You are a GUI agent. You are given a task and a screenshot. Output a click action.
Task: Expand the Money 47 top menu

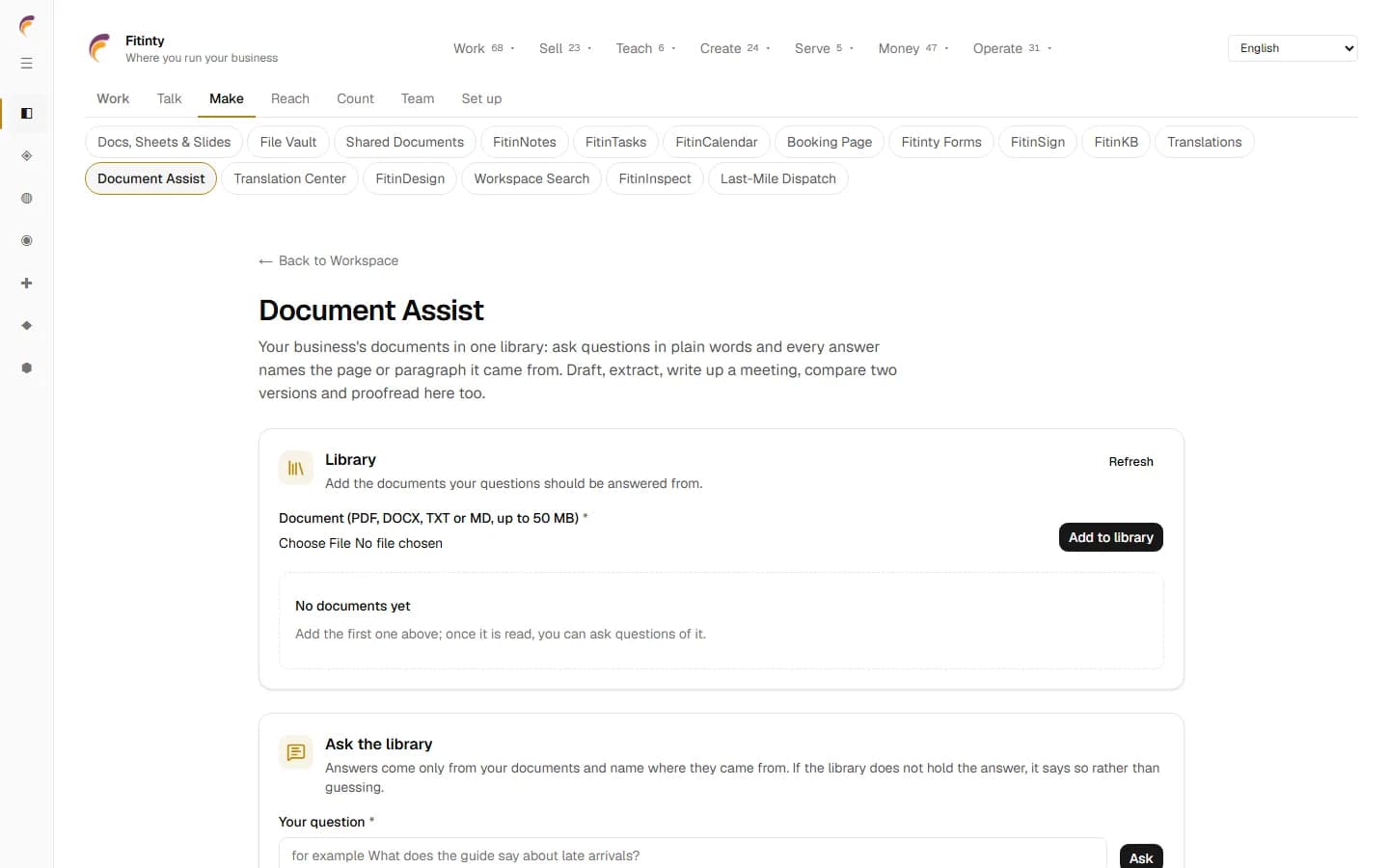click(x=913, y=48)
